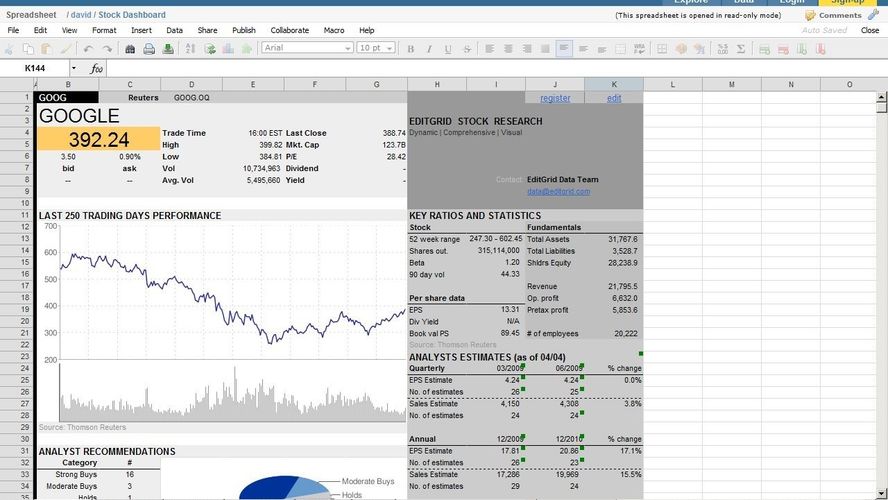888x500 pixels.
Task: Click the Paste clipboard icon
Action: [x=46, y=49]
